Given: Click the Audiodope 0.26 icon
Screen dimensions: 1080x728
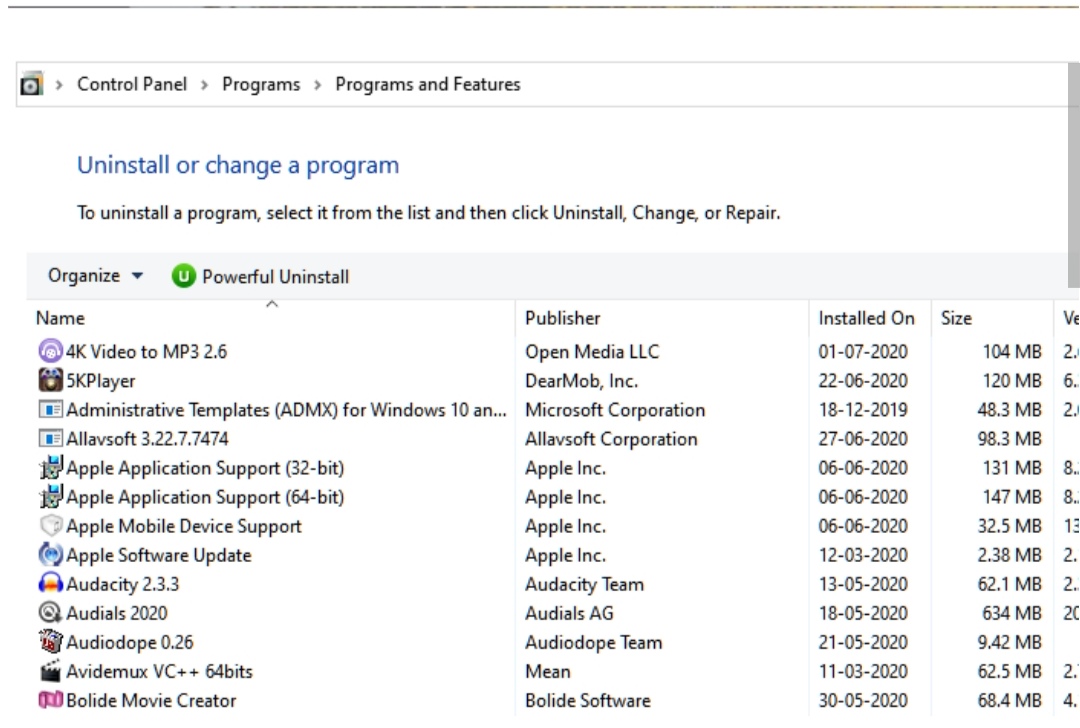Looking at the screenshot, I should click(50, 642).
